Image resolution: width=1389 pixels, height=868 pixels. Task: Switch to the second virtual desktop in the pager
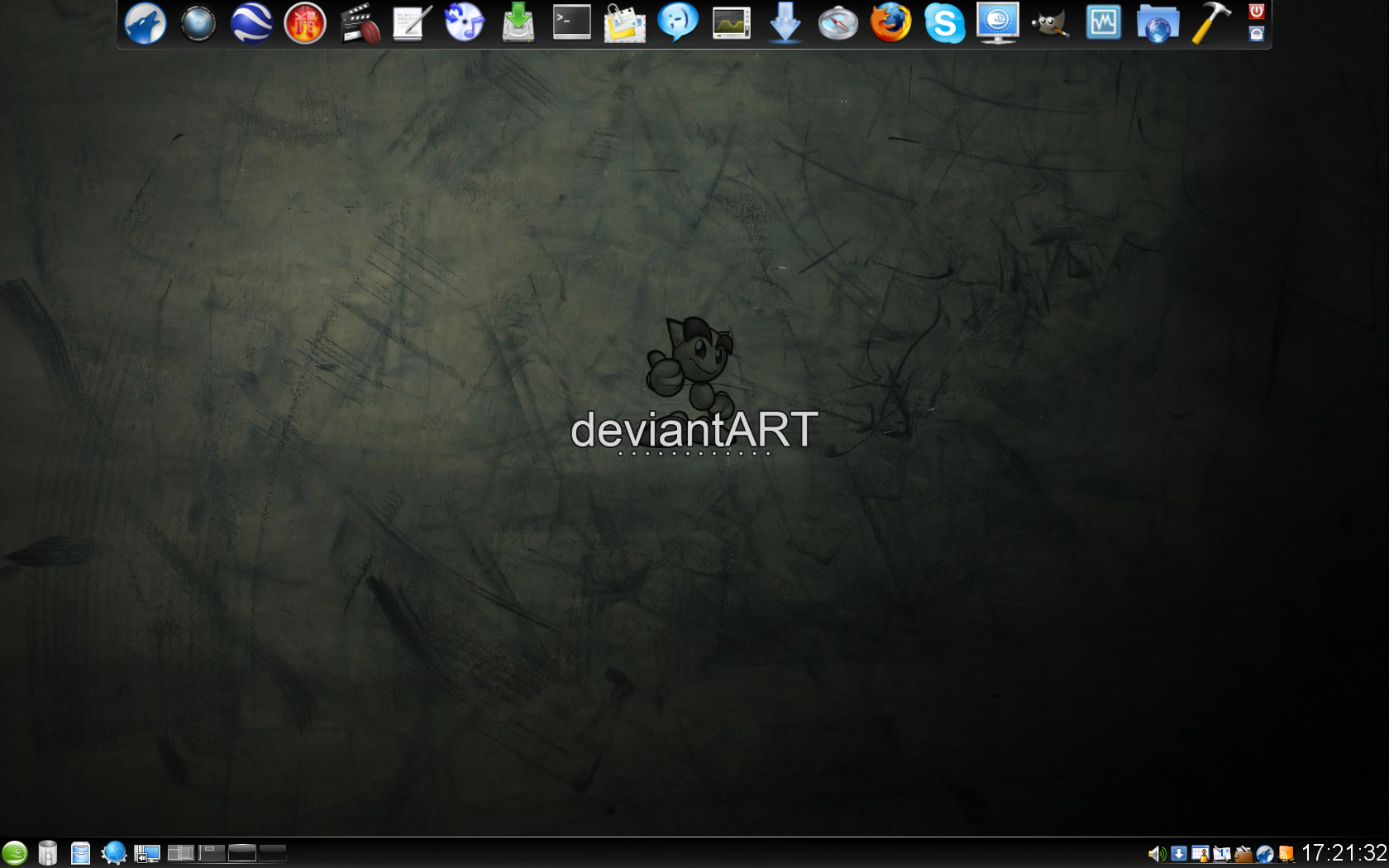coord(212,852)
